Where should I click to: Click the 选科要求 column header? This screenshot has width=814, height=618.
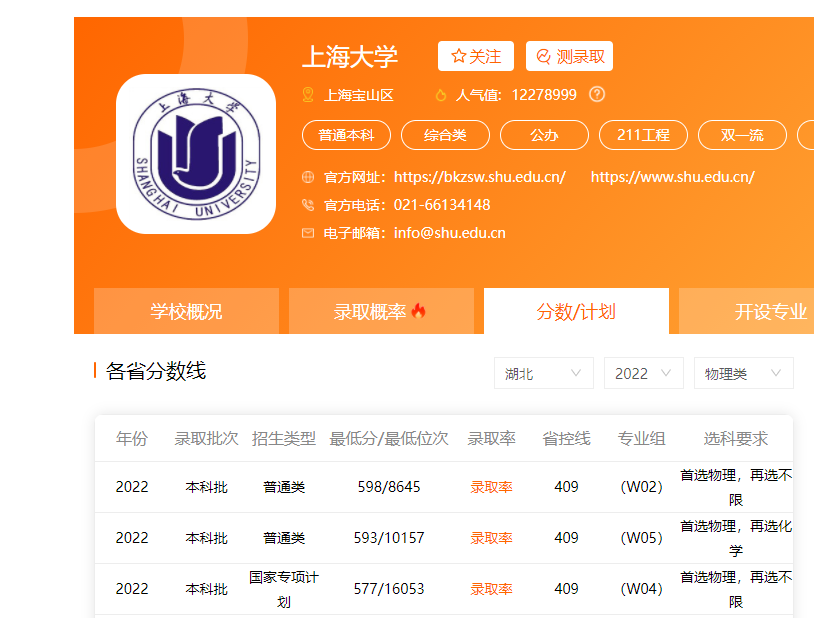(x=736, y=439)
